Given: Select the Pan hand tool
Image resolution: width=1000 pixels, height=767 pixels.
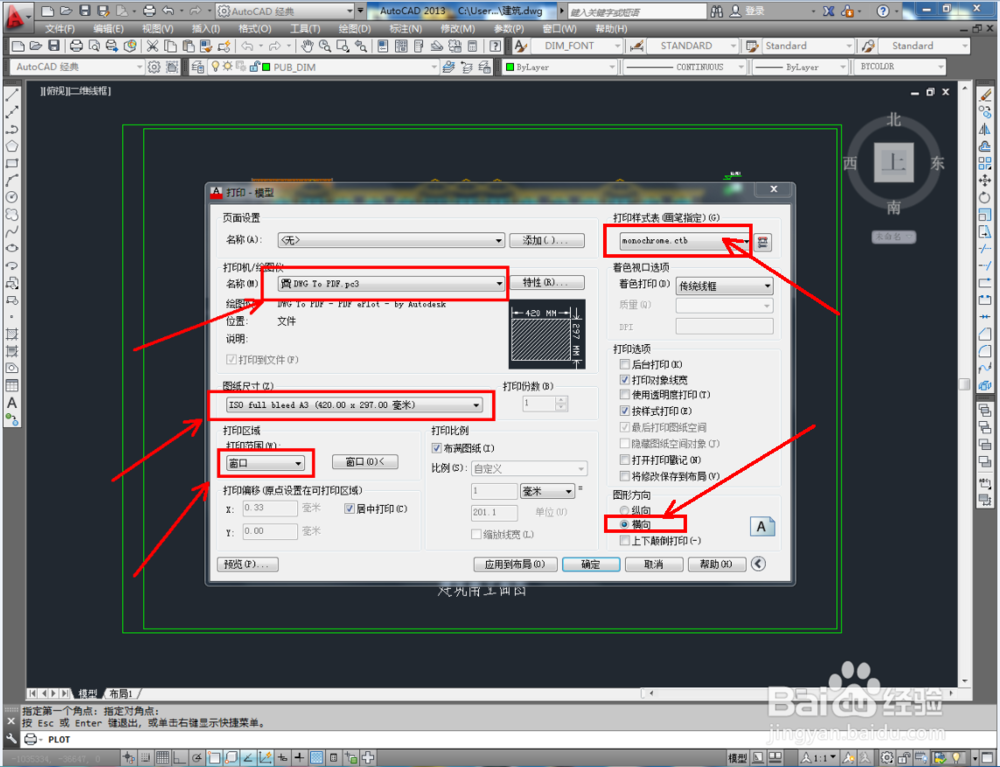Looking at the screenshot, I should coord(307,46).
